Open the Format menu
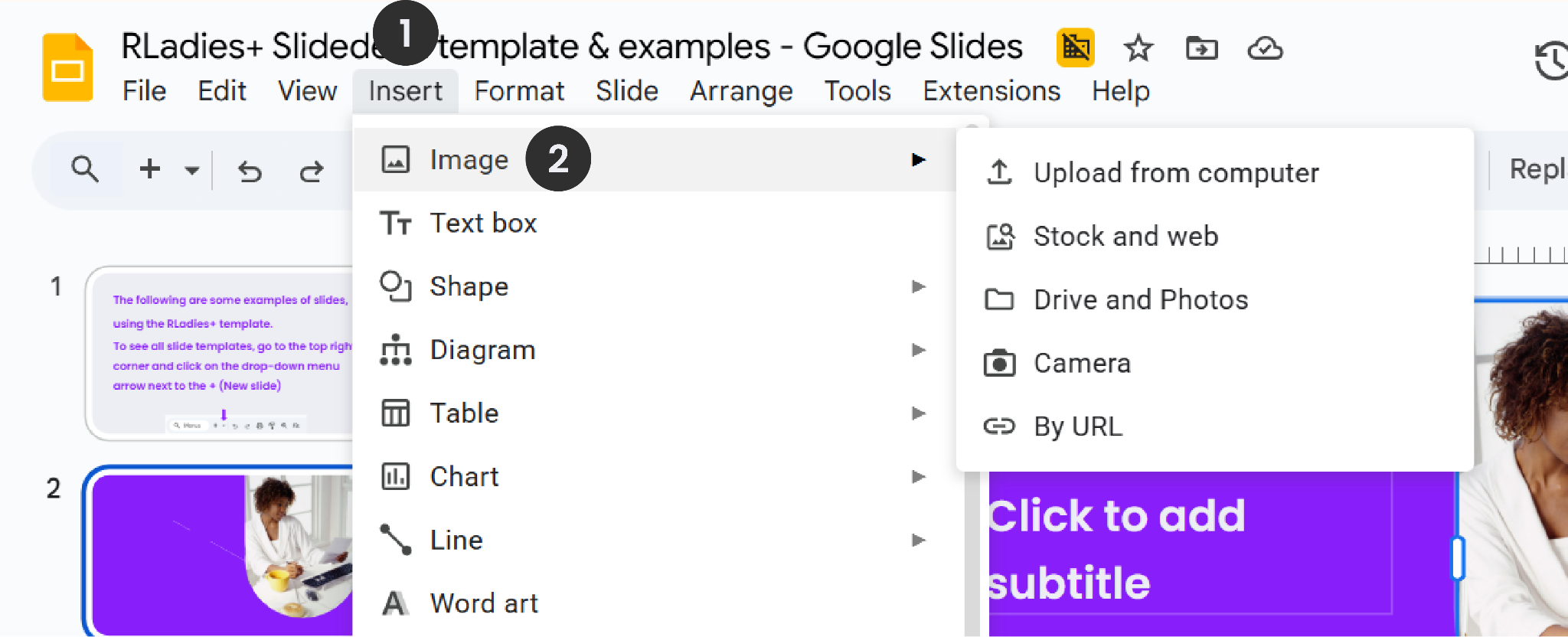This screenshot has width=1568, height=637. 519,91
